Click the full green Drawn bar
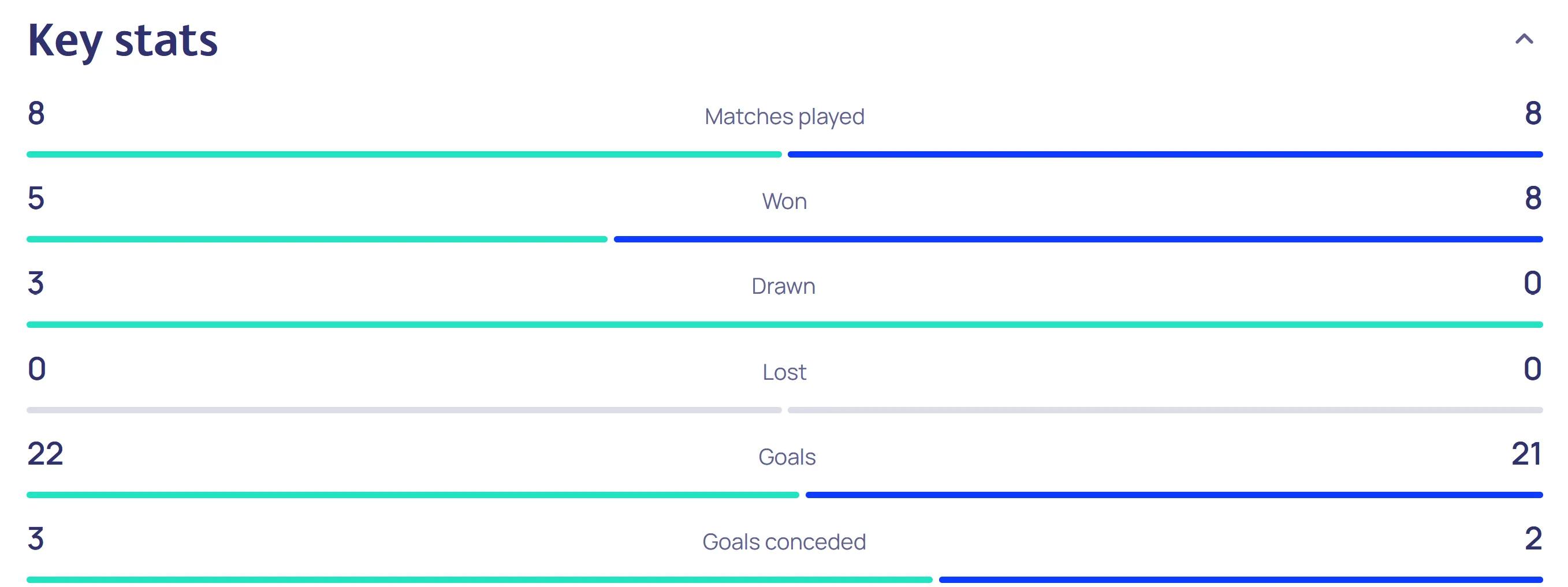1568x587 pixels. (784, 325)
